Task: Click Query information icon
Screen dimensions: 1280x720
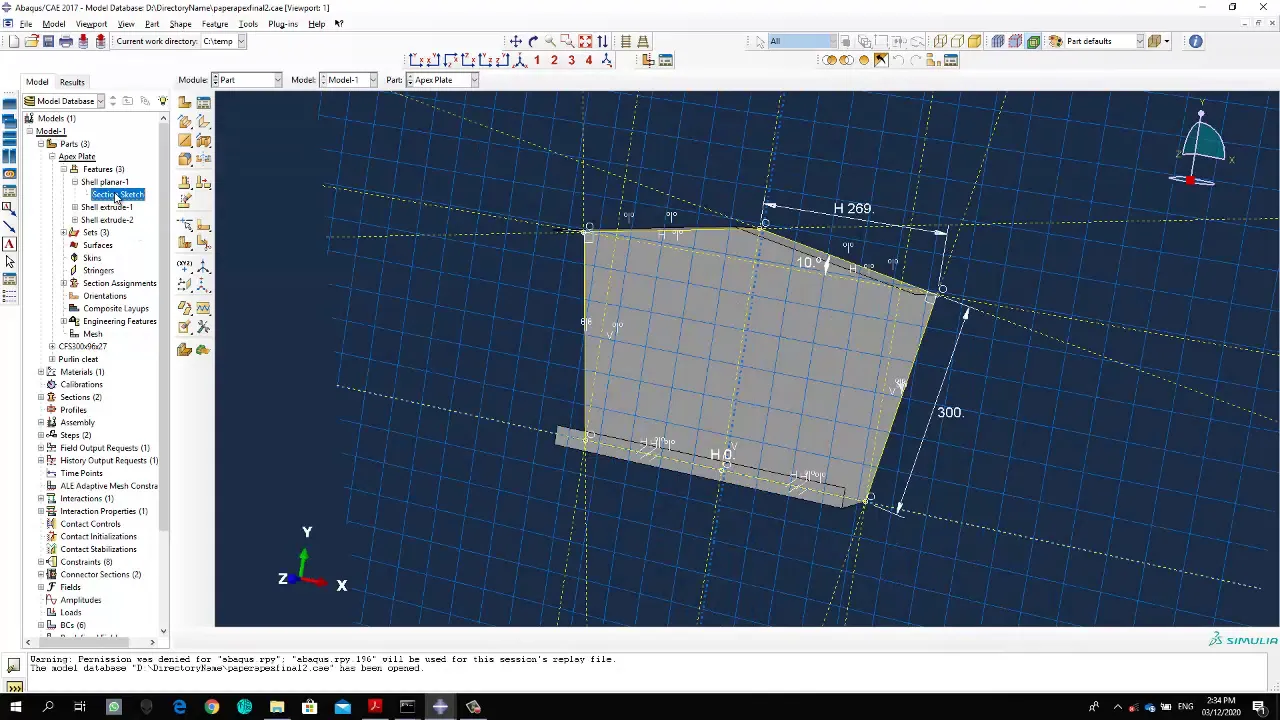Action: pos(1196,41)
